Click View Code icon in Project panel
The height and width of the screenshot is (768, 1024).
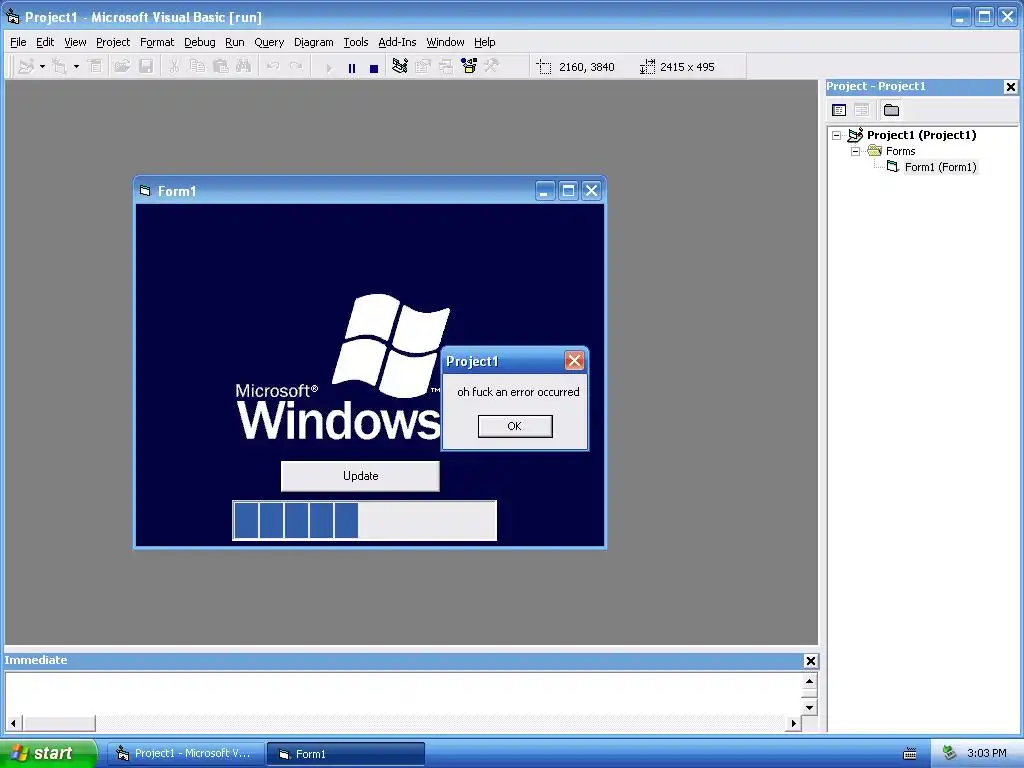pyautogui.click(x=839, y=110)
